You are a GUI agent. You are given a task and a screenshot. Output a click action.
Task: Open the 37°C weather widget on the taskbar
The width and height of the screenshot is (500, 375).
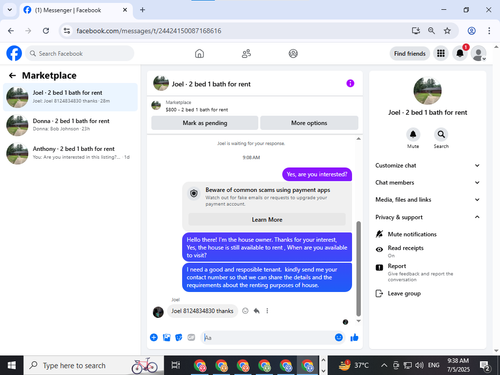click(x=353, y=365)
